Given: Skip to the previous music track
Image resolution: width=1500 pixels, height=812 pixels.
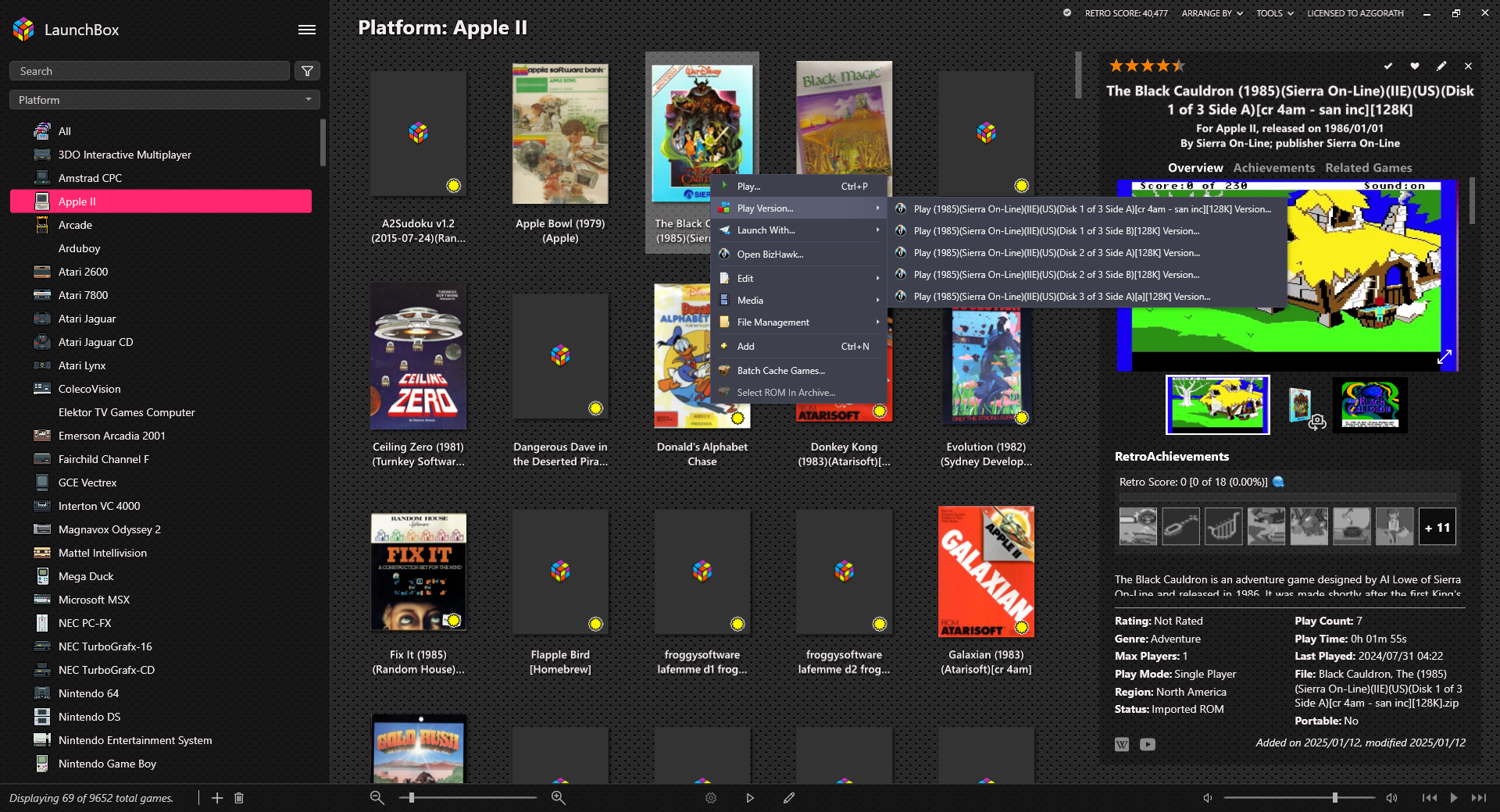Looking at the screenshot, I should (x=1430, y=798).
